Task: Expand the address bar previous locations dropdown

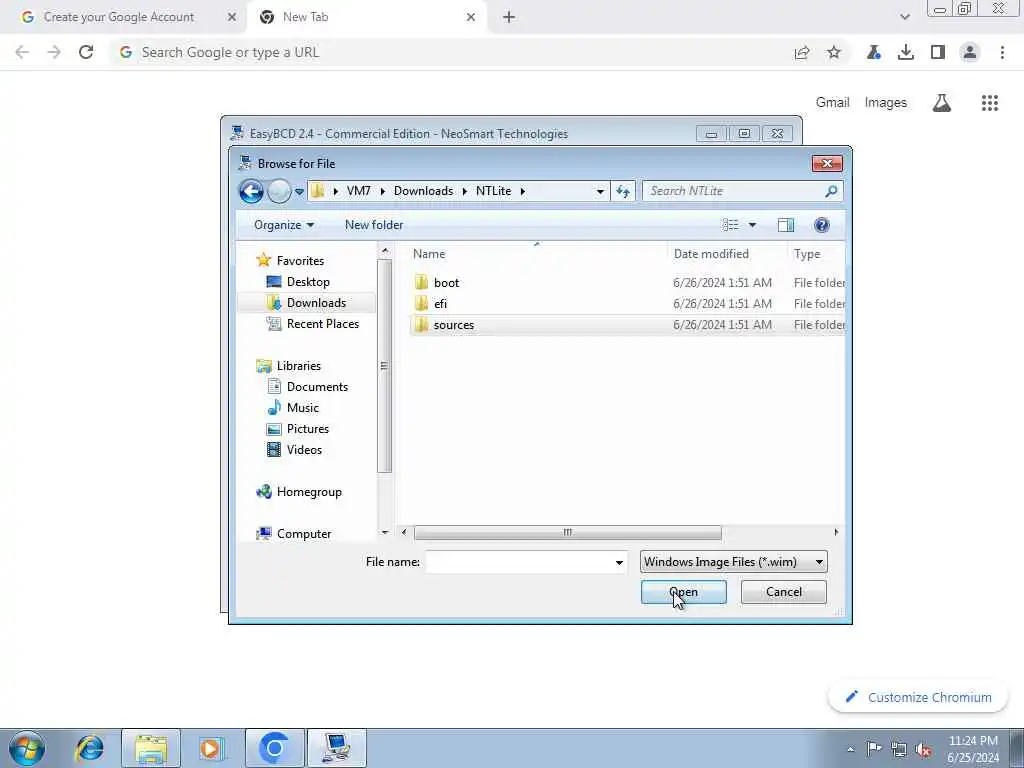Action: pos(600,191)
